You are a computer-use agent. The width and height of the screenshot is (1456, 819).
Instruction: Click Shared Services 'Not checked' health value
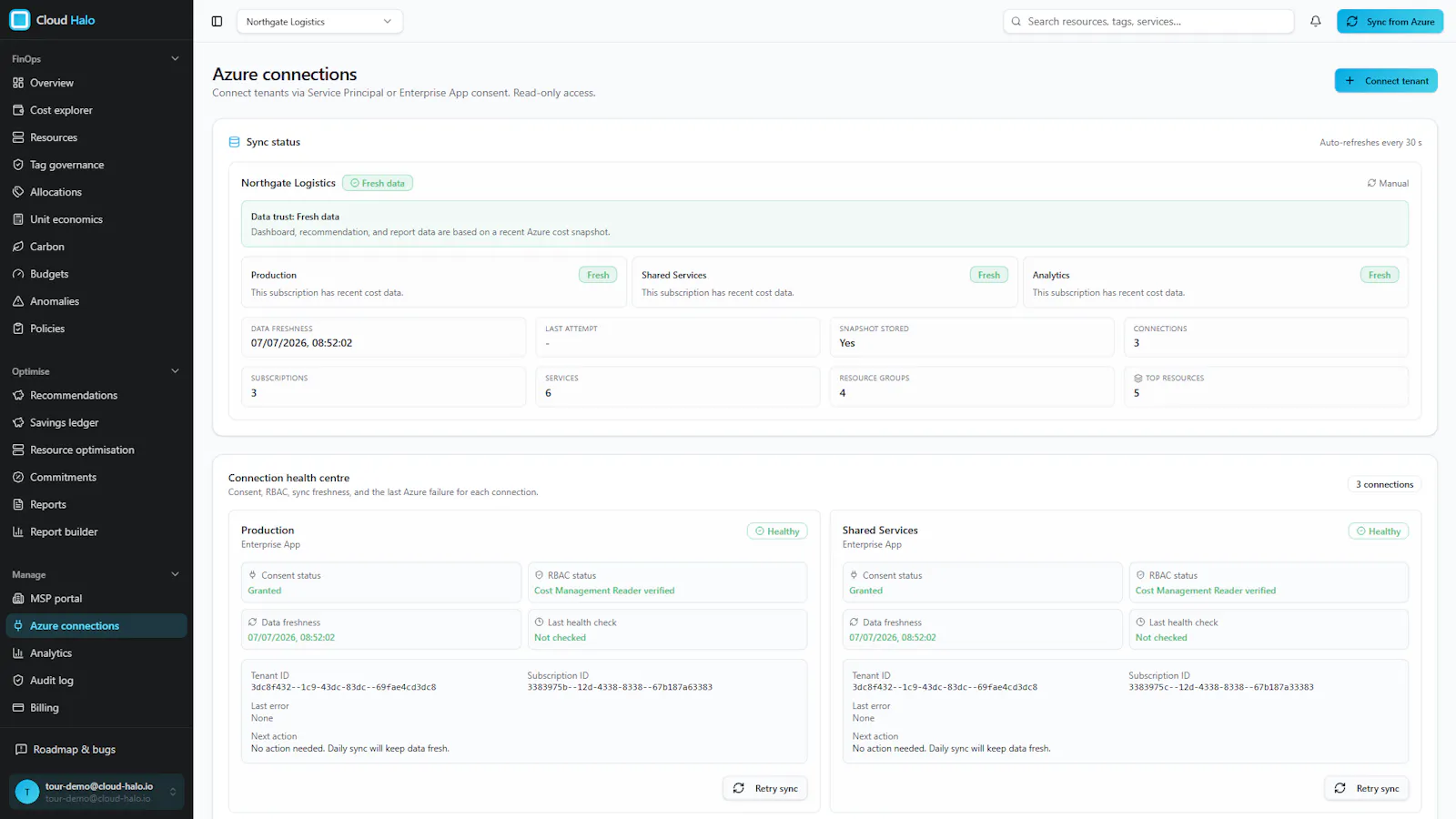(1161, 638)
